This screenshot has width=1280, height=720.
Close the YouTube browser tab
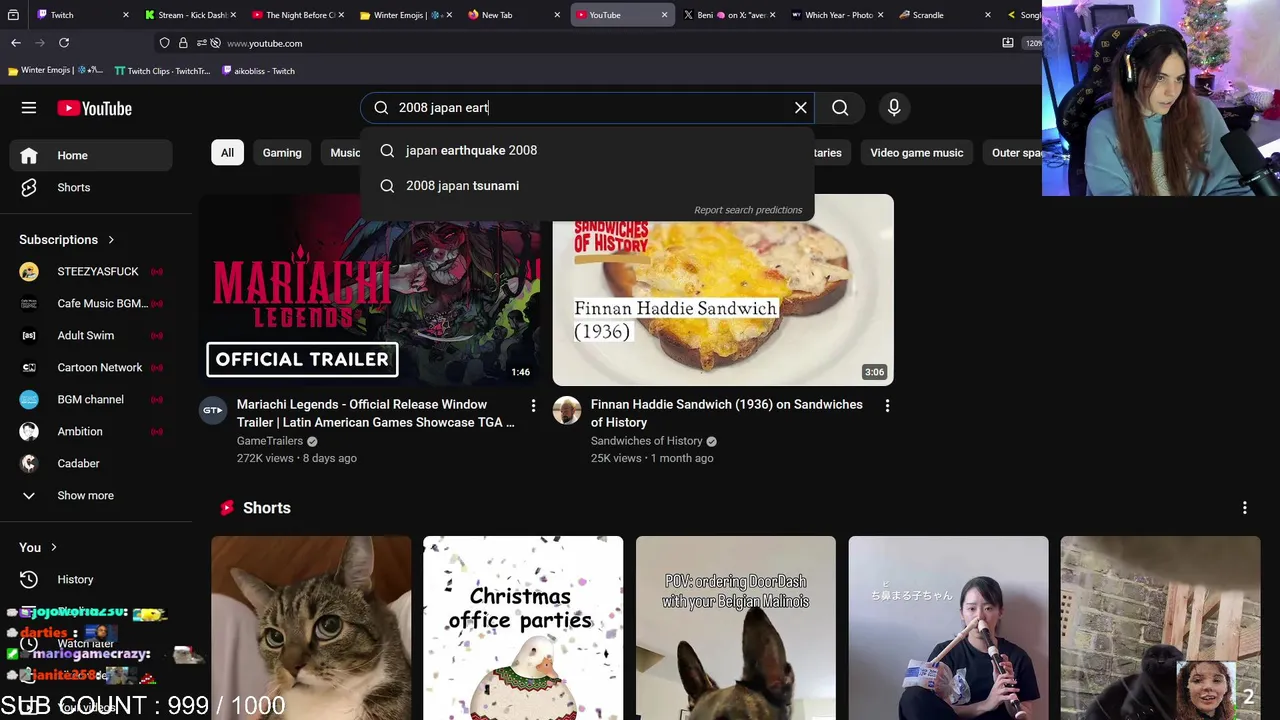pyautogui.click(x=664, y=15)
